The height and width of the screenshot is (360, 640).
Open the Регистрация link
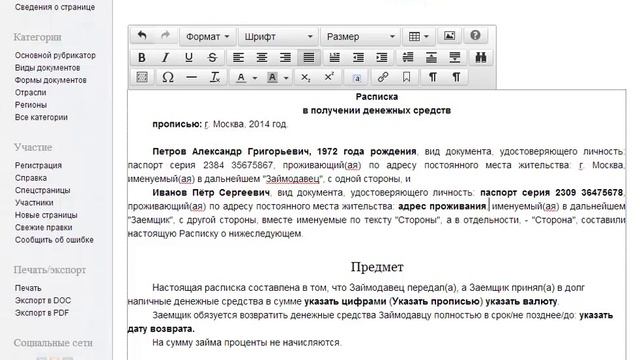point(38,165)
